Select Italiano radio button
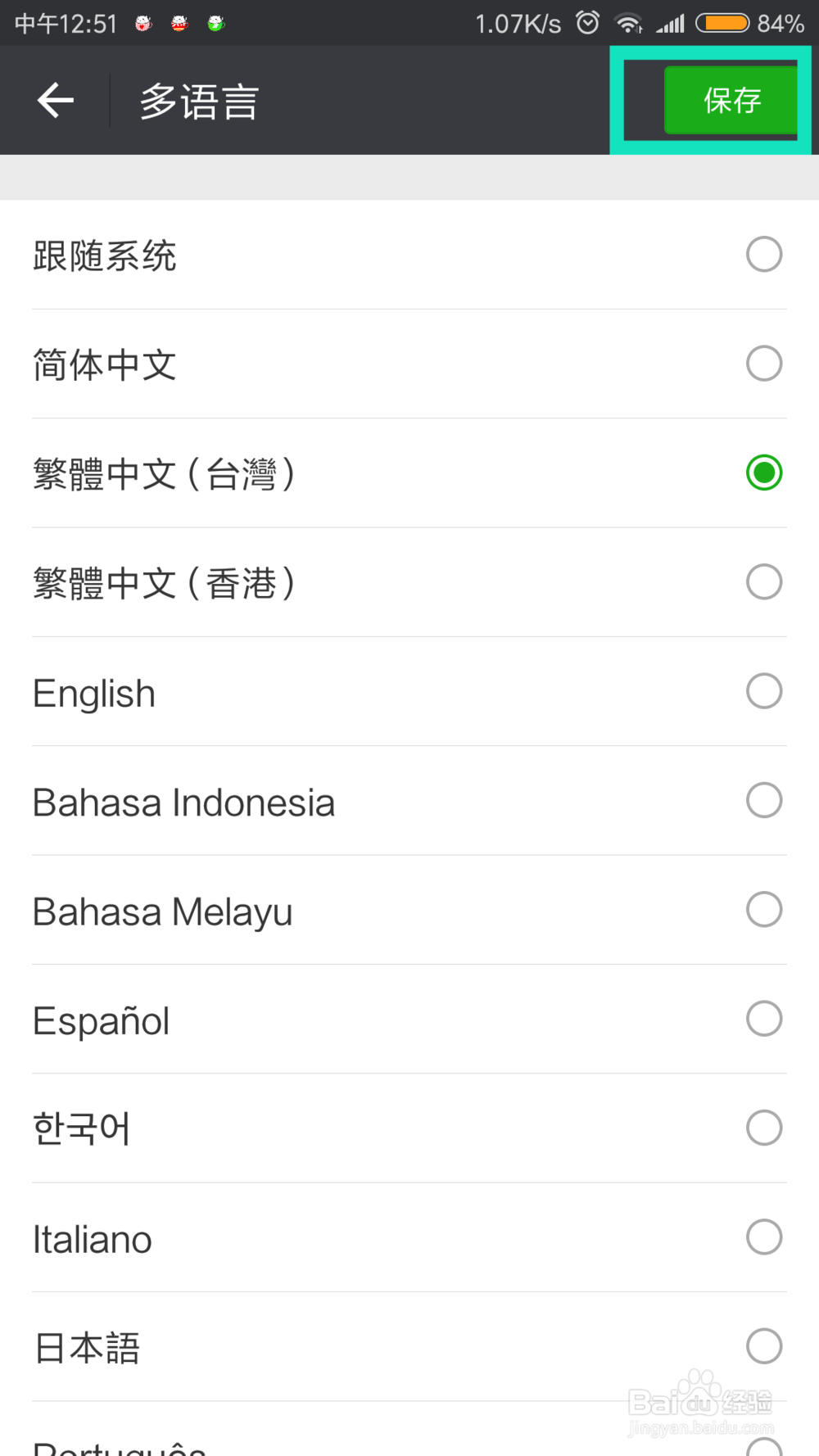This screenshot has width=819, height=1456. (763, 1237)
